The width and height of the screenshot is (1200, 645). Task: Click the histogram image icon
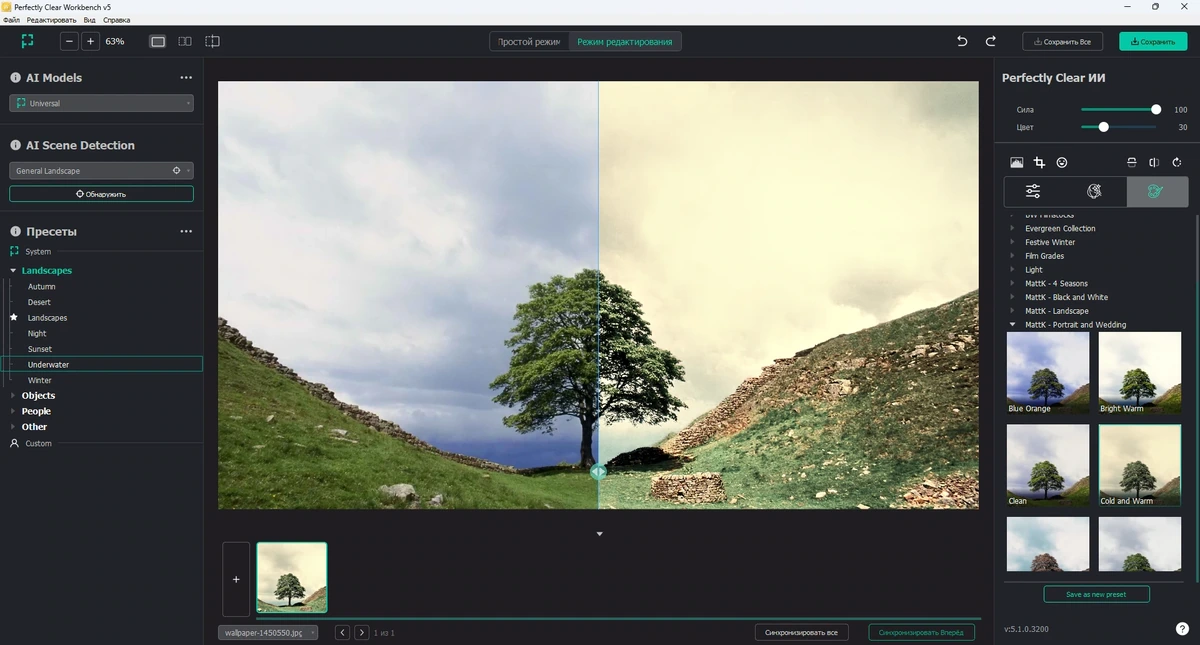pos(1017,162)
